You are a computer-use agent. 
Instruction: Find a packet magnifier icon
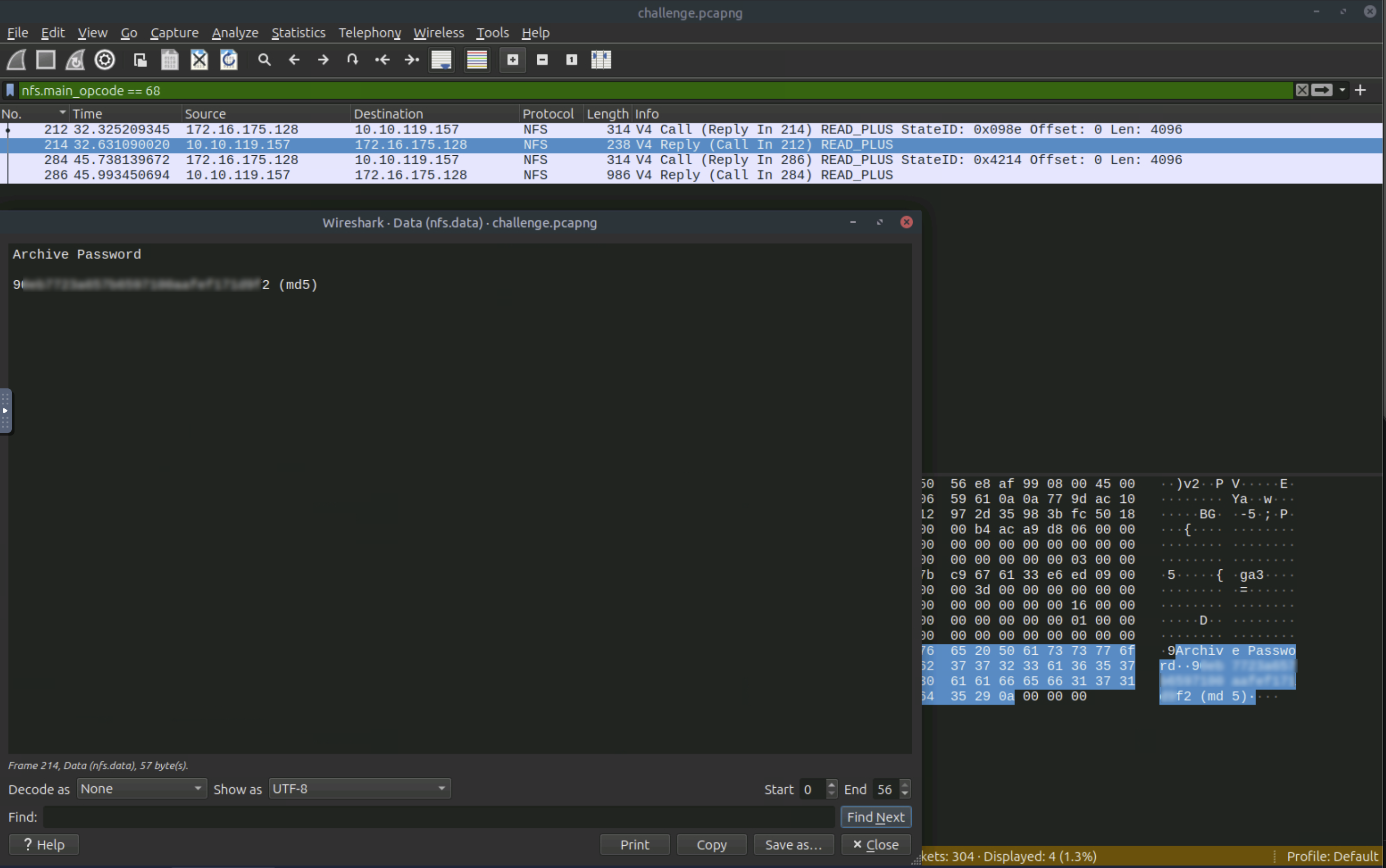[x=264, y=60]
